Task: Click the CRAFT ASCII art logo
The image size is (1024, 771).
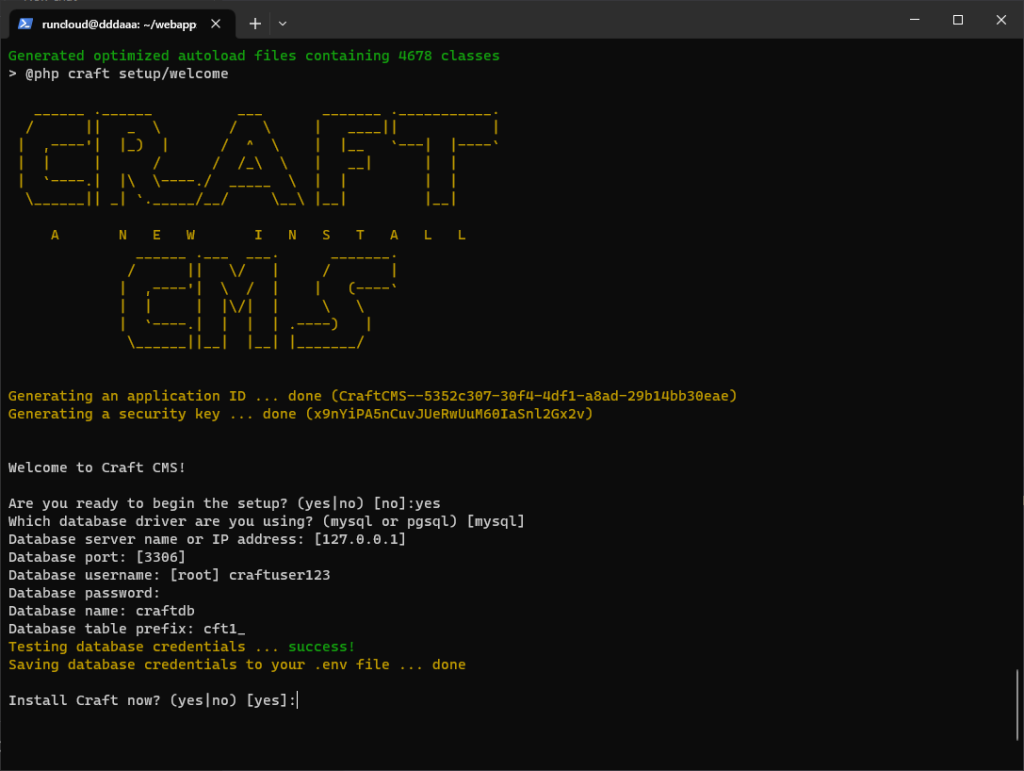Action: tap(259, 159)
